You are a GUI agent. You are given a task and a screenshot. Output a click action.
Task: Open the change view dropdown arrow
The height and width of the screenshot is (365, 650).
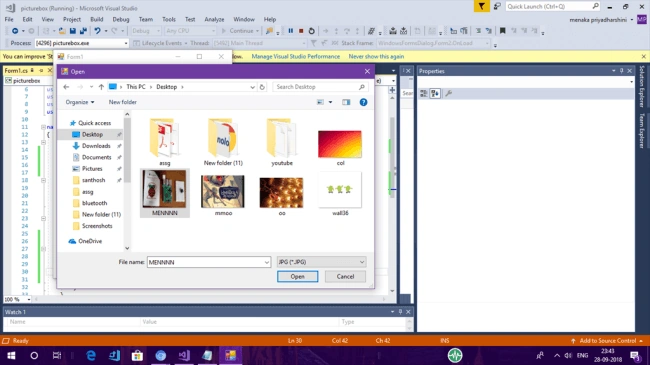pyautogui.click(x=330, y=102)
